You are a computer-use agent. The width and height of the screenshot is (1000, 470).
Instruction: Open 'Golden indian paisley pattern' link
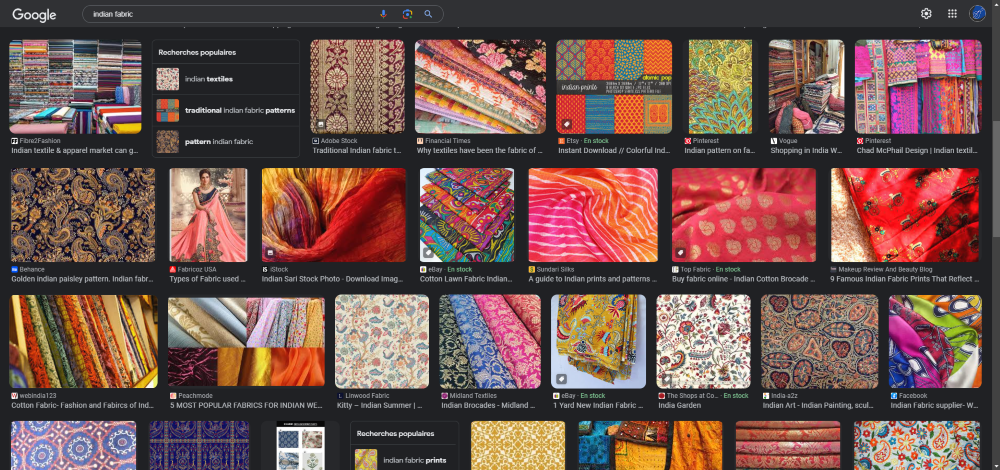(x=82, y=279)
